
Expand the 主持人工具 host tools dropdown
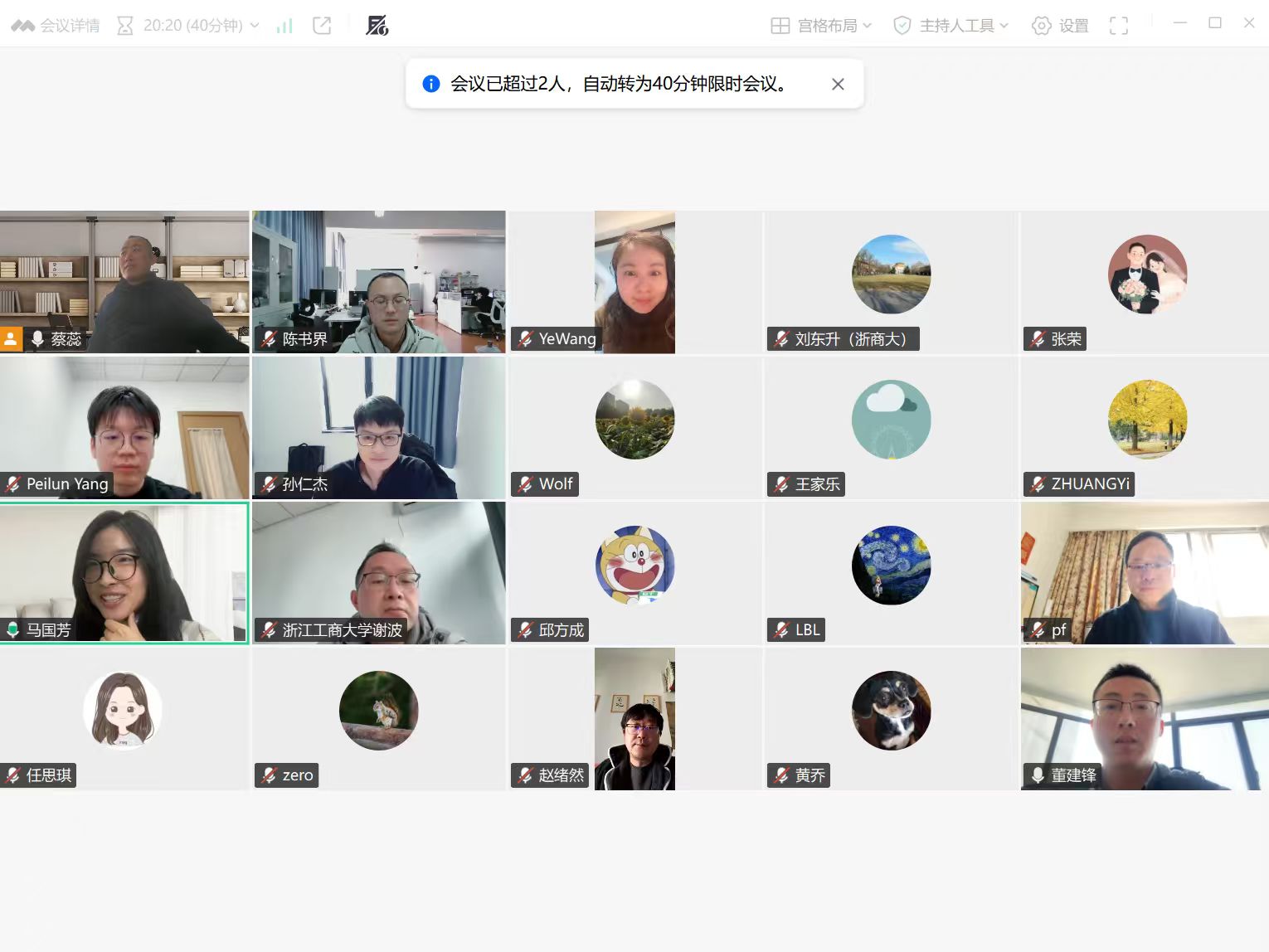point(1004,25)
